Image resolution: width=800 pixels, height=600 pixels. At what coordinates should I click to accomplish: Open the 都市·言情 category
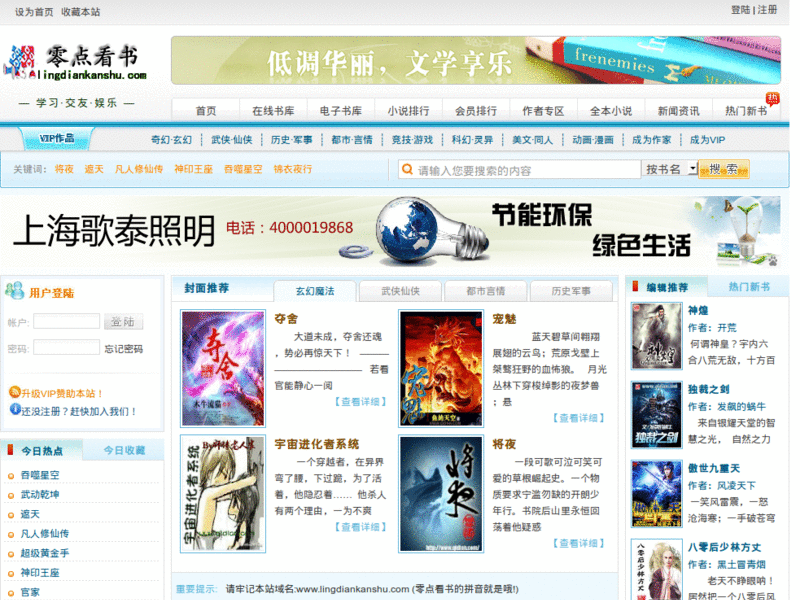point(352,140)
